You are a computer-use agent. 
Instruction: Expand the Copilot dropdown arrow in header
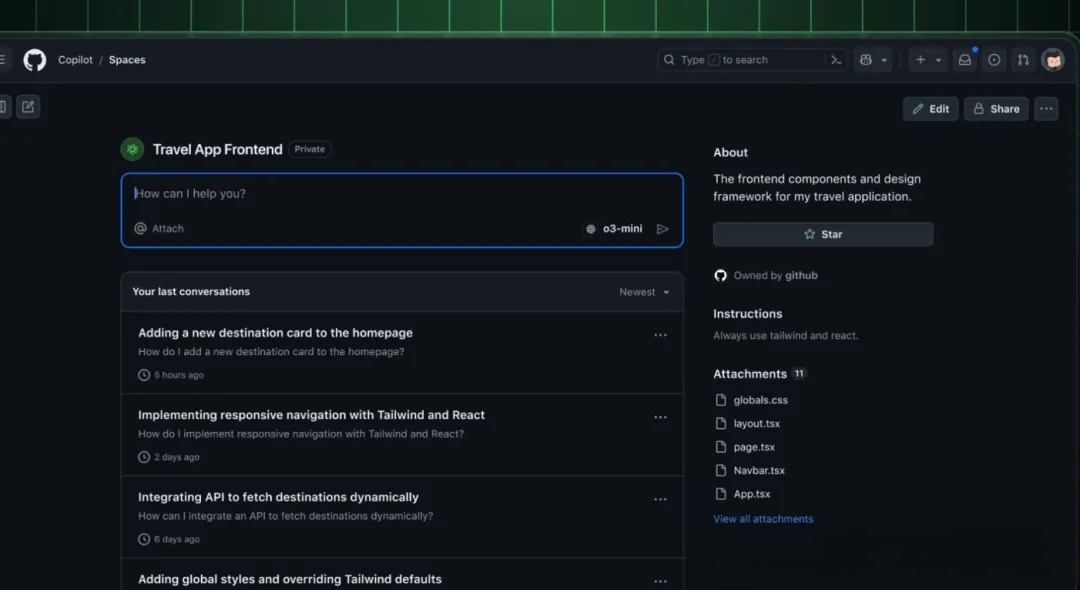tap(884, 60)
